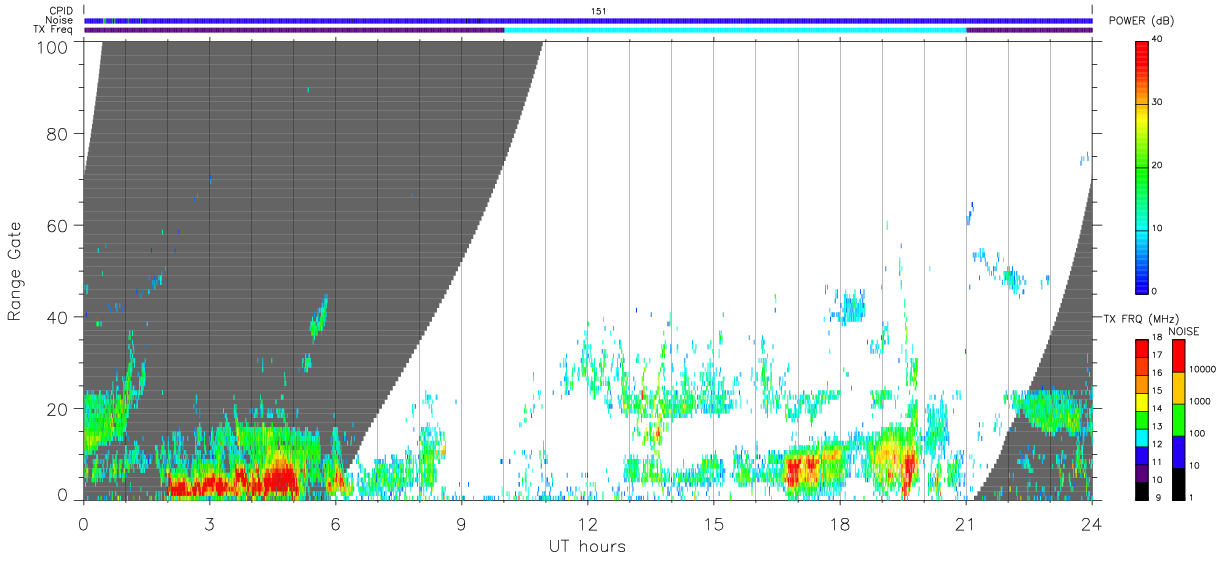1228x567 pixels.
Task: Click the 40 tick label on Range Gate axis
Action: (x=57, y=317)
